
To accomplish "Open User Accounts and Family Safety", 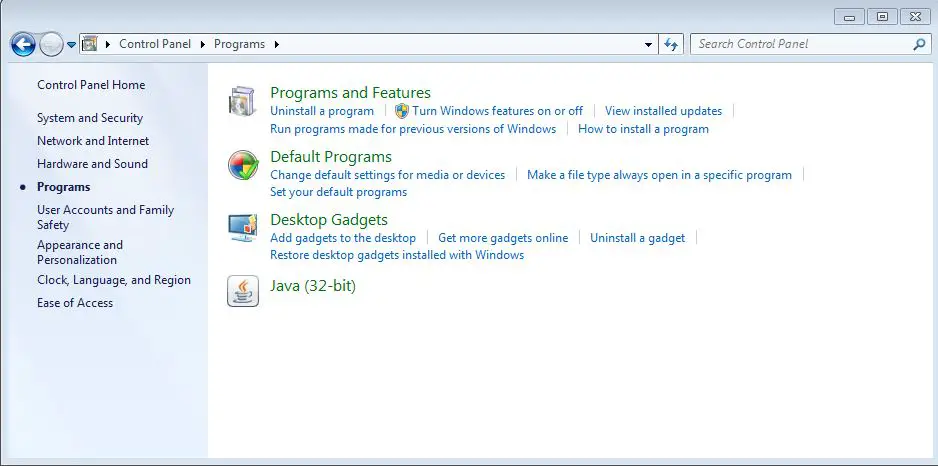I will (105, 217).
